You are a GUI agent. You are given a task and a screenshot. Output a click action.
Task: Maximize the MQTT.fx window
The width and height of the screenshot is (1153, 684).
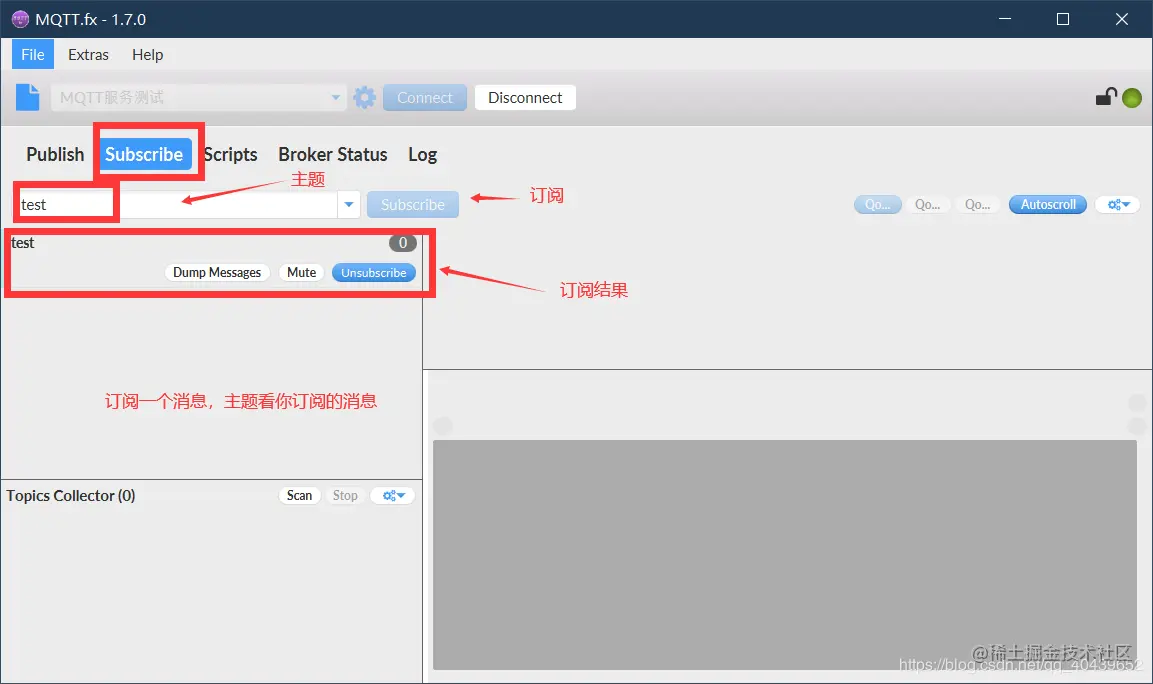pyautogui.click(x=1063, y=19)
